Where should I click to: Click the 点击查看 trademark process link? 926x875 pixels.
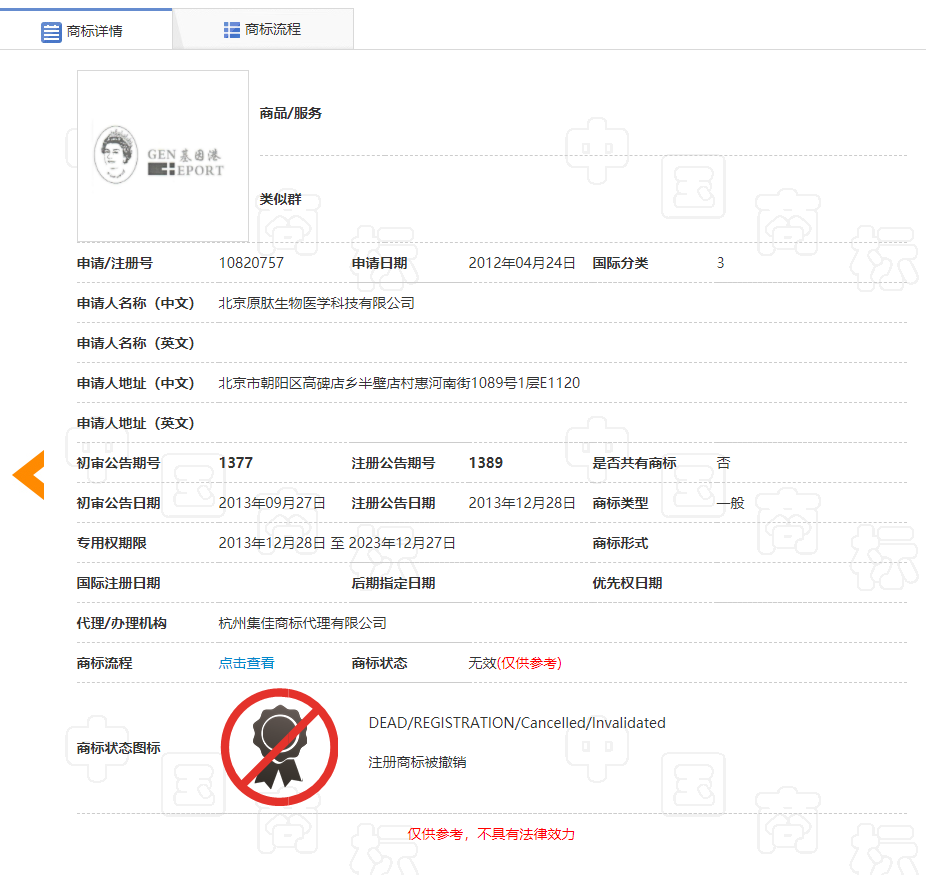point(246,663)
